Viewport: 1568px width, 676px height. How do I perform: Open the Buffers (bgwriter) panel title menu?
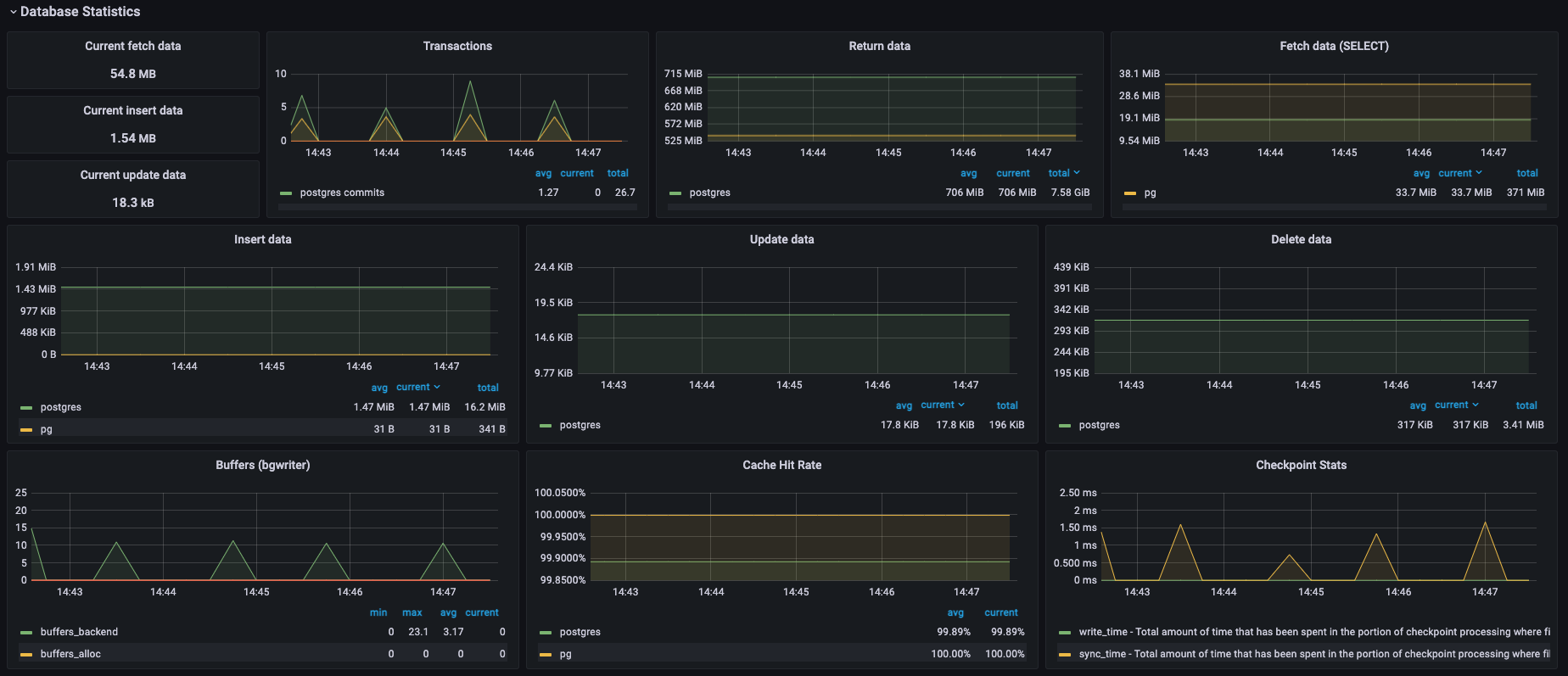(262, 465)
